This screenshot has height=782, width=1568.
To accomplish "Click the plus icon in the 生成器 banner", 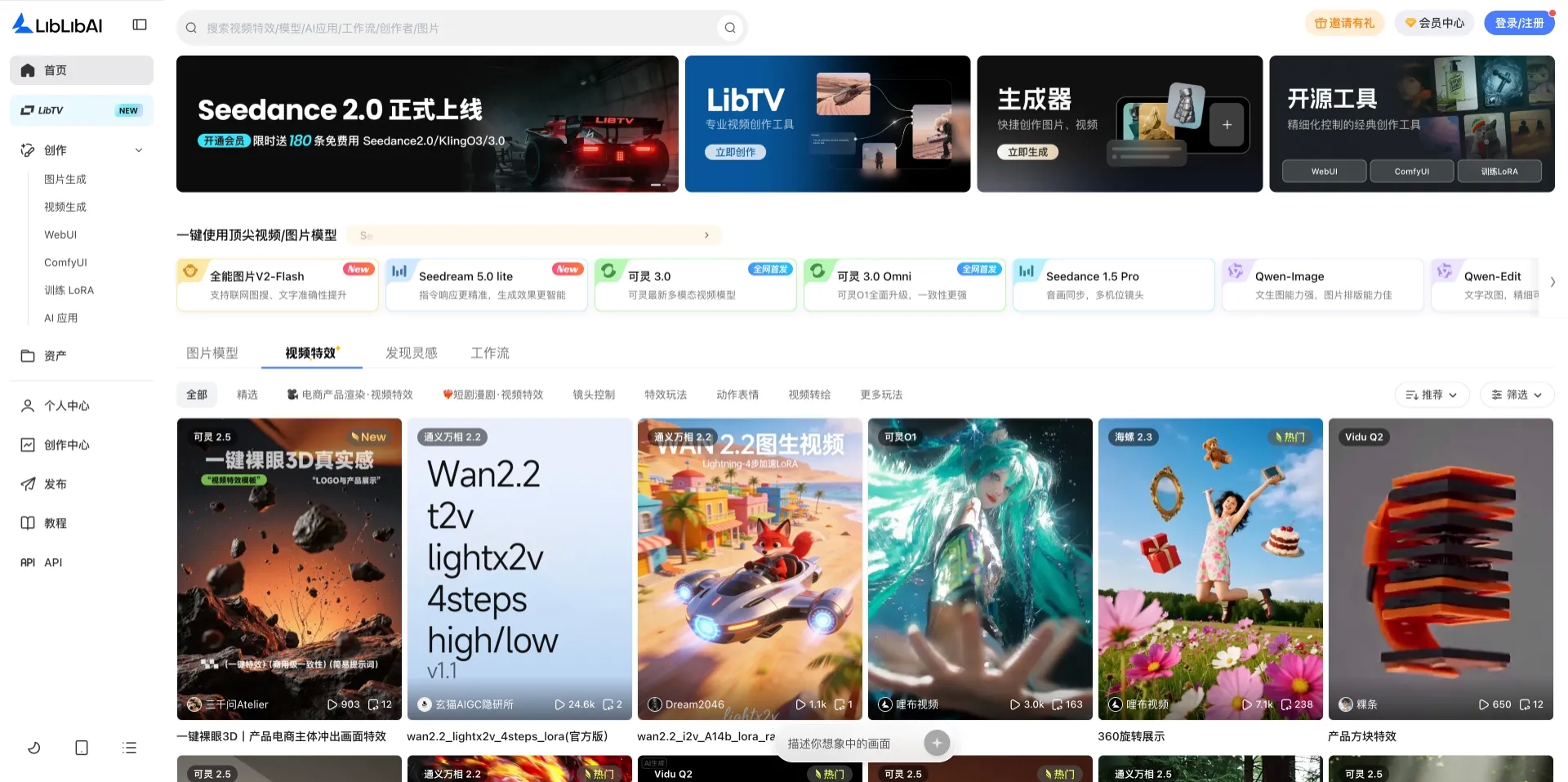I will click(1227, 125).
